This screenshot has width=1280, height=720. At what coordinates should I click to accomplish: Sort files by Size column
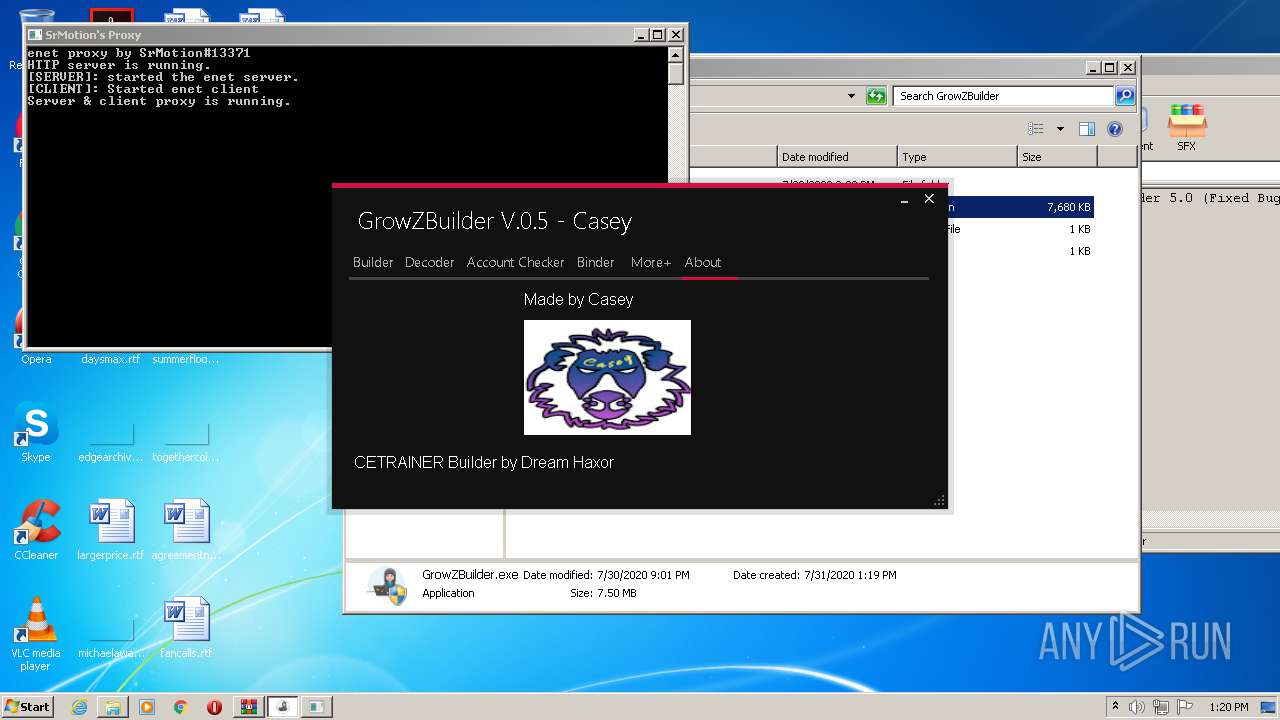[x=1057, y=157]
